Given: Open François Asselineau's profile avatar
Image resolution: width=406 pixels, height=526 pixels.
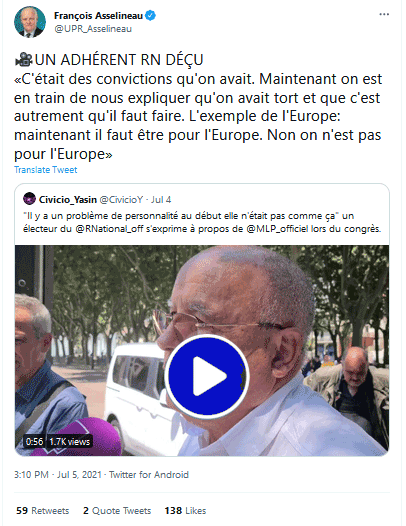Looking at the screenshot, I should tap(30, 22).
